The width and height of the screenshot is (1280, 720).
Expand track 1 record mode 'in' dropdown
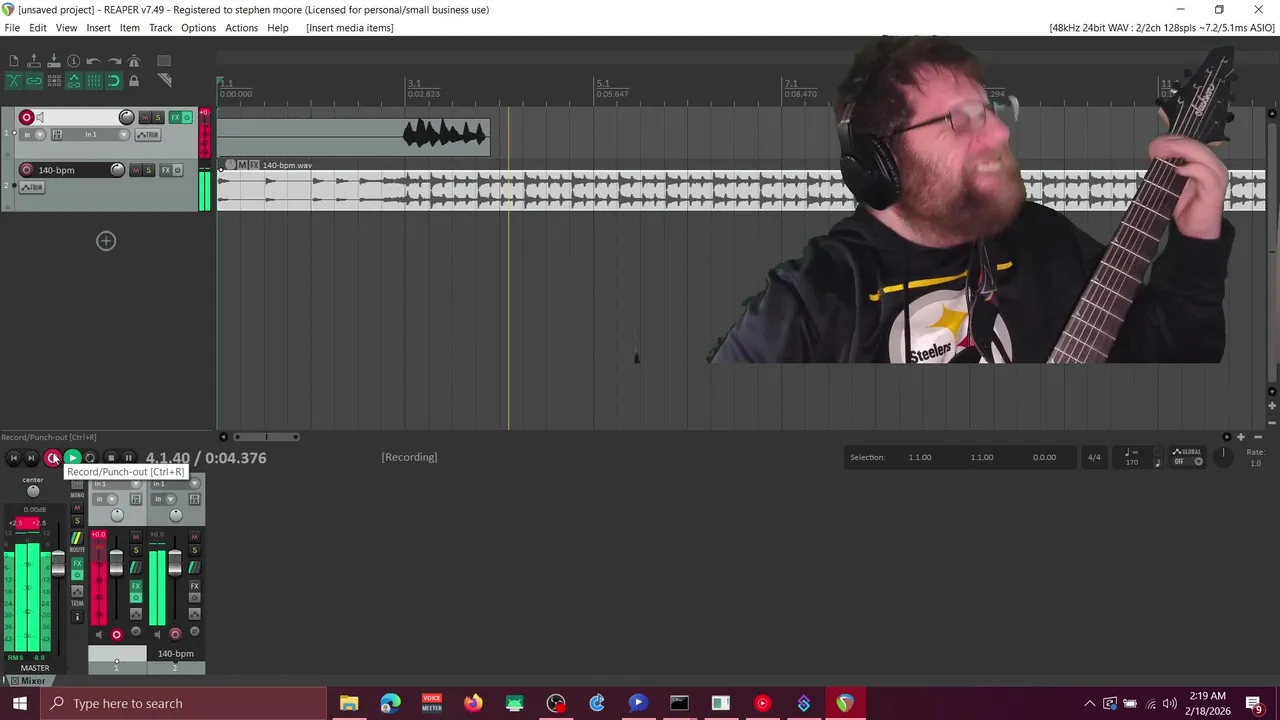click(32, 135)
